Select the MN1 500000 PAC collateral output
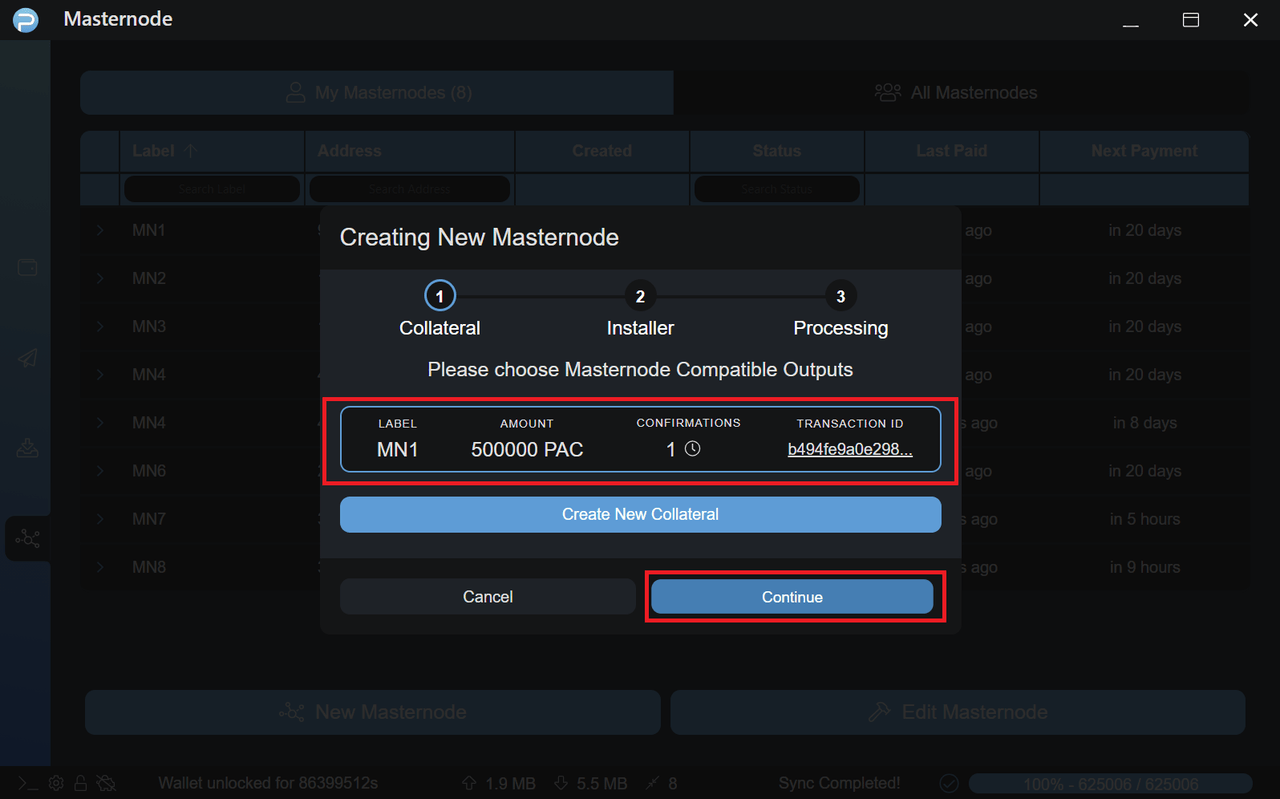 coord(640,439)
